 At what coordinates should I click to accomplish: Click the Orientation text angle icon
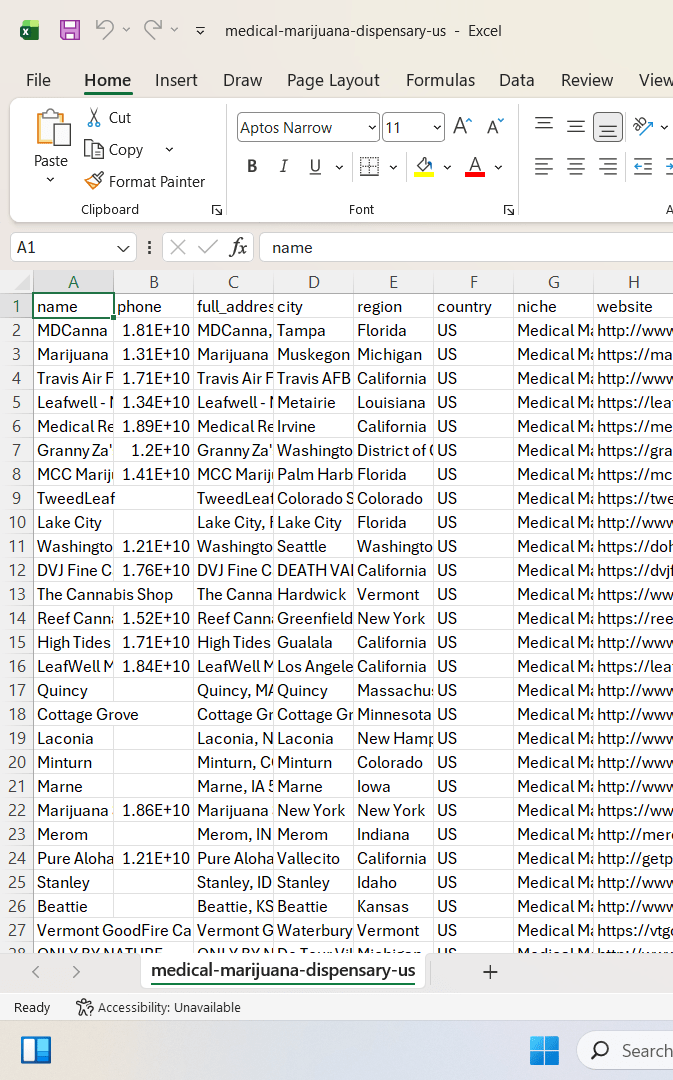coord(643,125)
